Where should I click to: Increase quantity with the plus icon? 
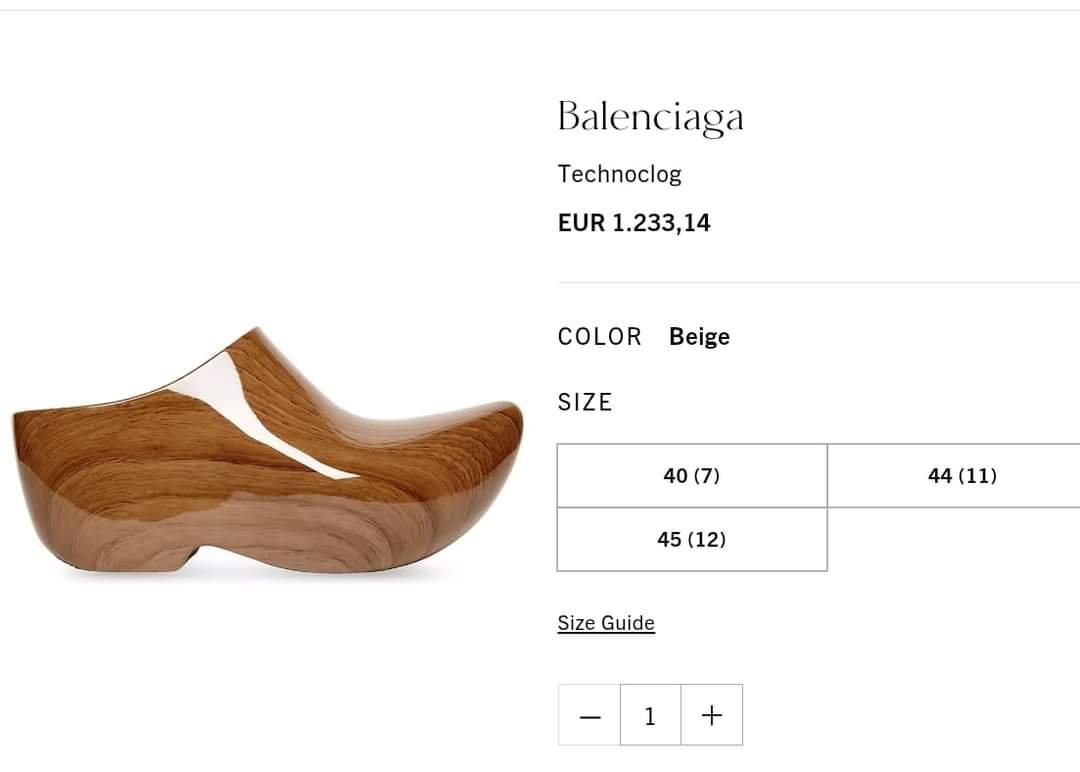click(x=712, y=716)
